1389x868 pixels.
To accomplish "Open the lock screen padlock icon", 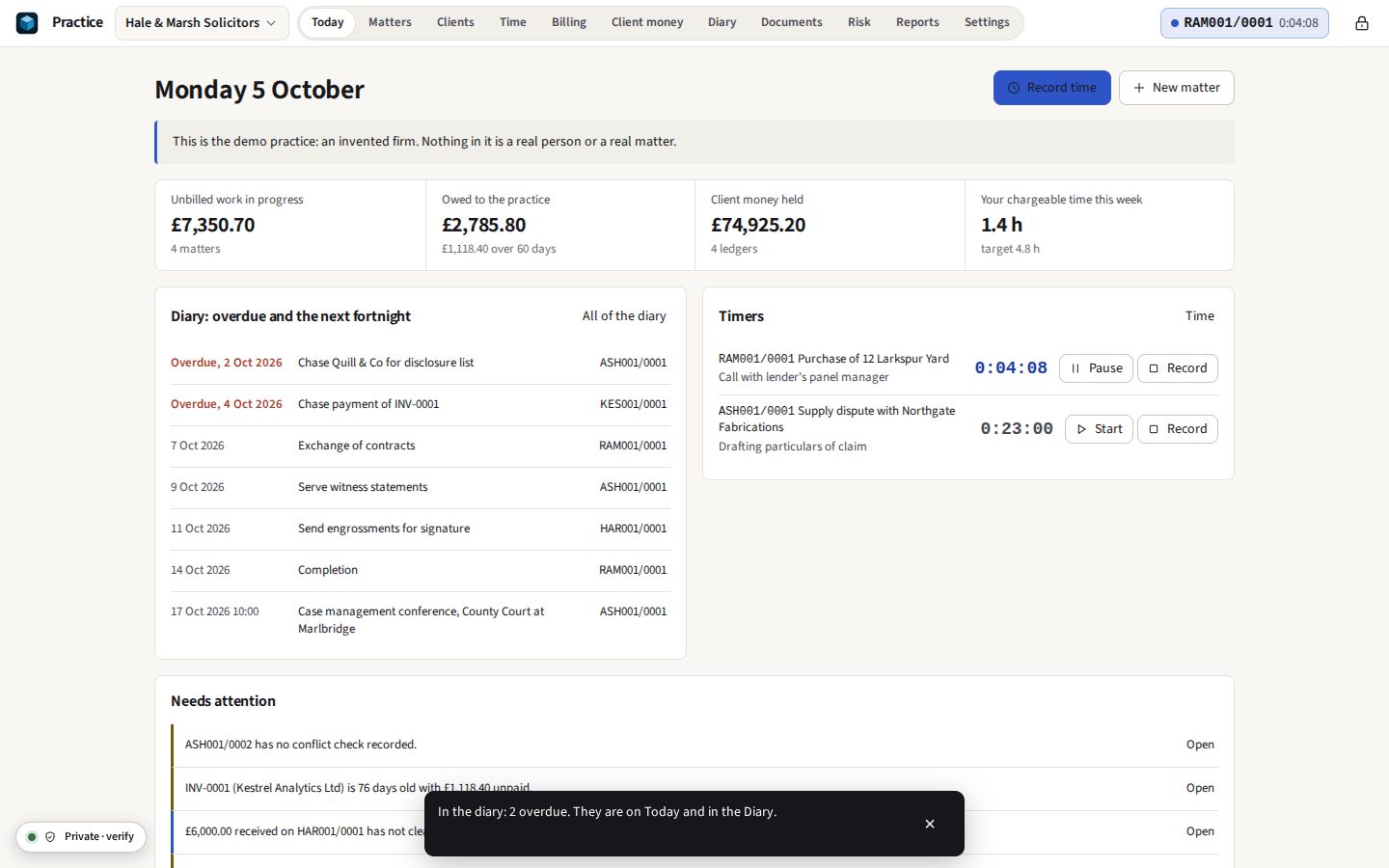I will 1361,23.
